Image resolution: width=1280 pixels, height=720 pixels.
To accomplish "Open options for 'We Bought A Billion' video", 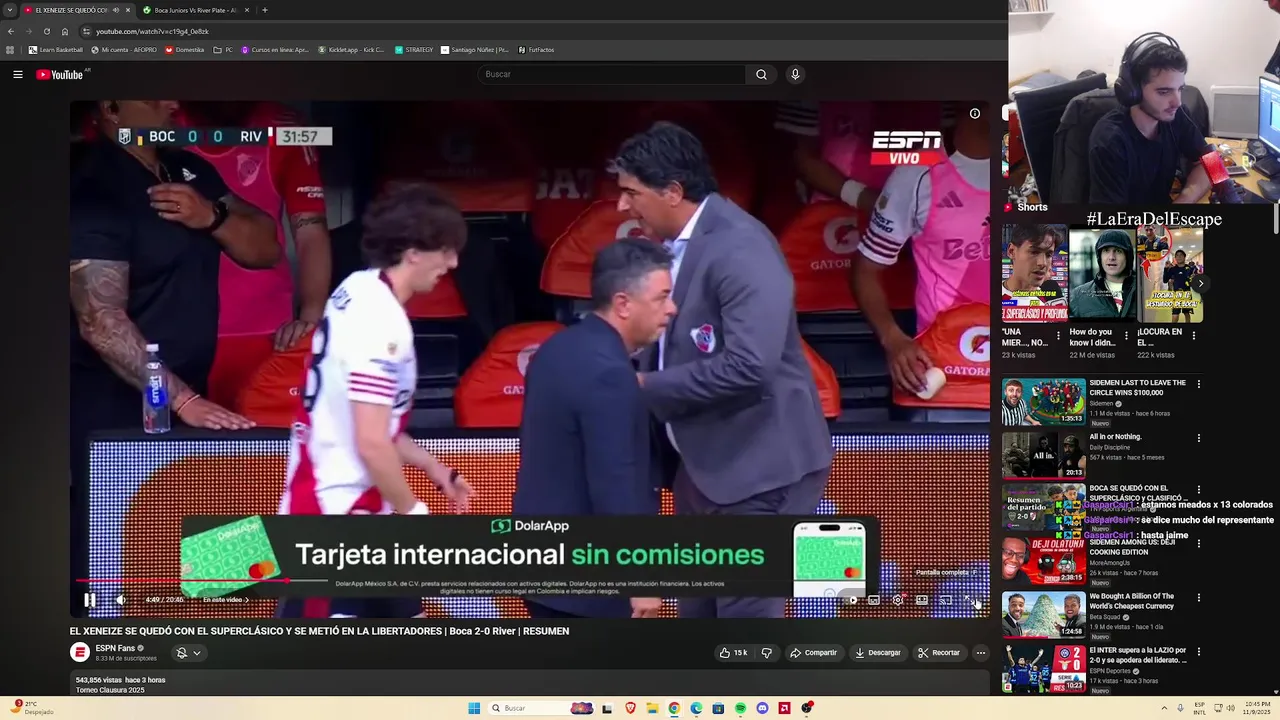I will (1199, 597).
